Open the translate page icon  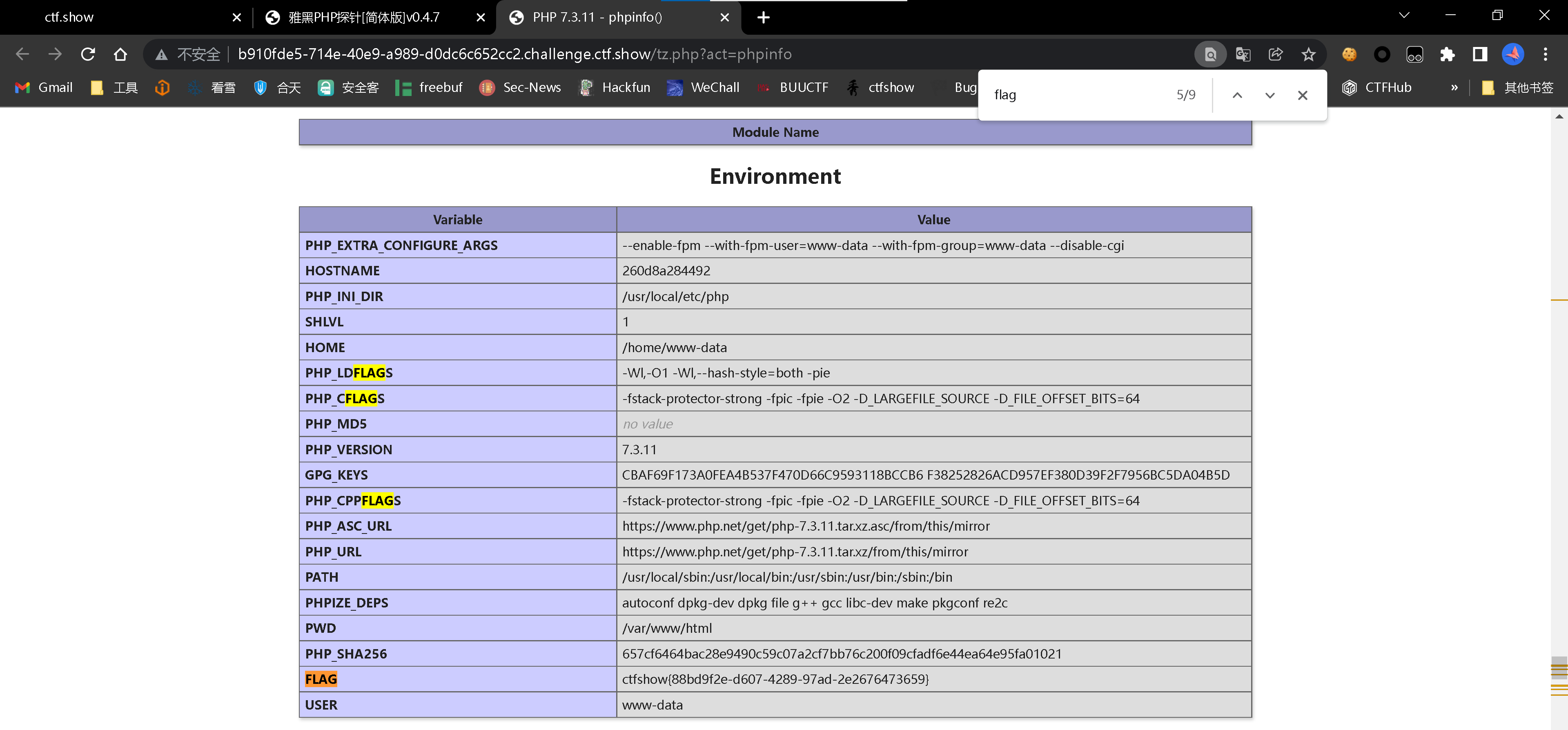[x=1243, y=54]
